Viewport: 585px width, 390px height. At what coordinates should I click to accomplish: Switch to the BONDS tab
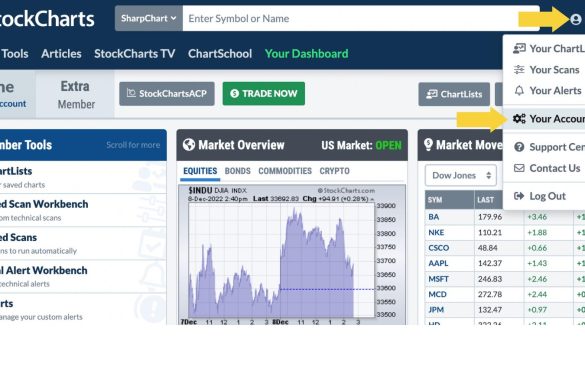point(237,171)
